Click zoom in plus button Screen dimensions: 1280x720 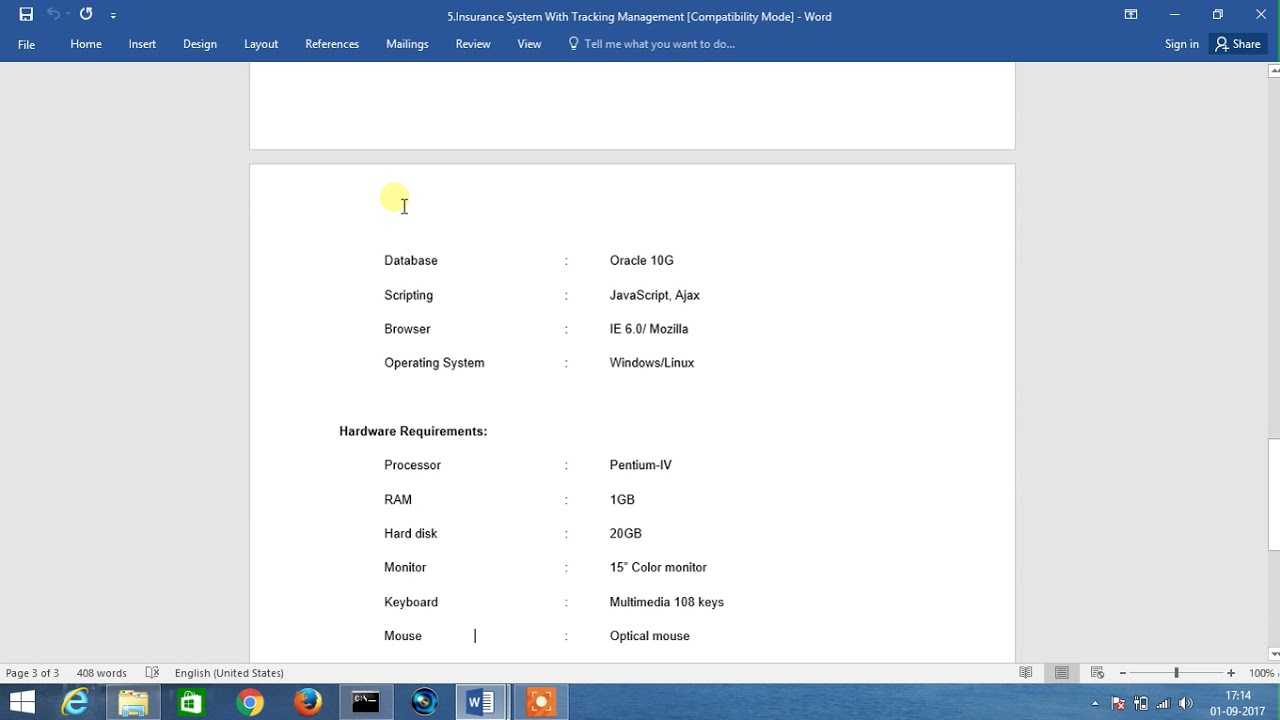click(x=1231, y=673)
